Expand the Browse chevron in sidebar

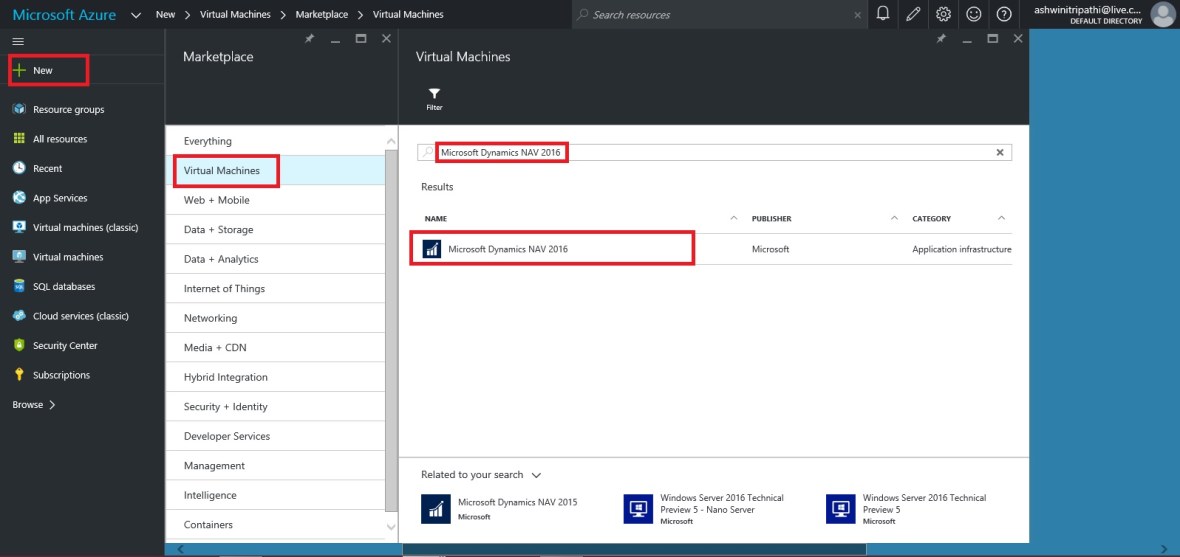pyautogui.click(x=52, y=405)
